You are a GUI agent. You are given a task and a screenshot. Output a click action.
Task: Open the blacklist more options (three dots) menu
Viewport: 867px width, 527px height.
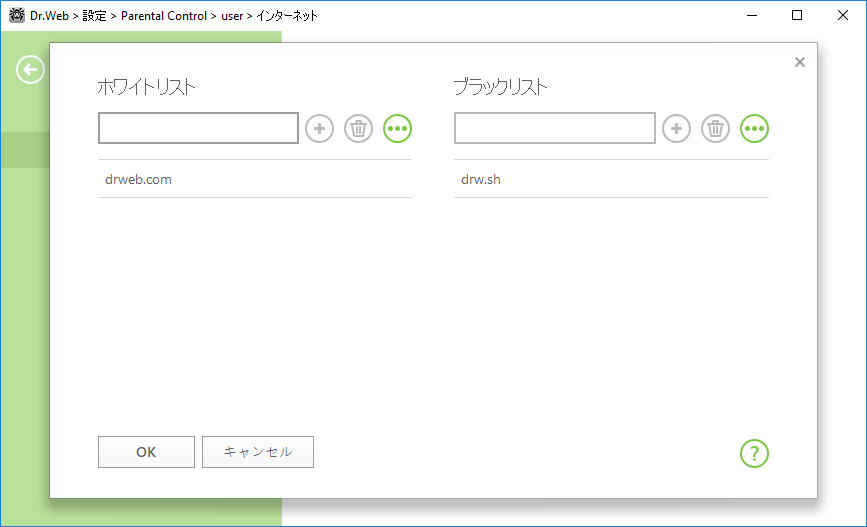tap(755, 129)
